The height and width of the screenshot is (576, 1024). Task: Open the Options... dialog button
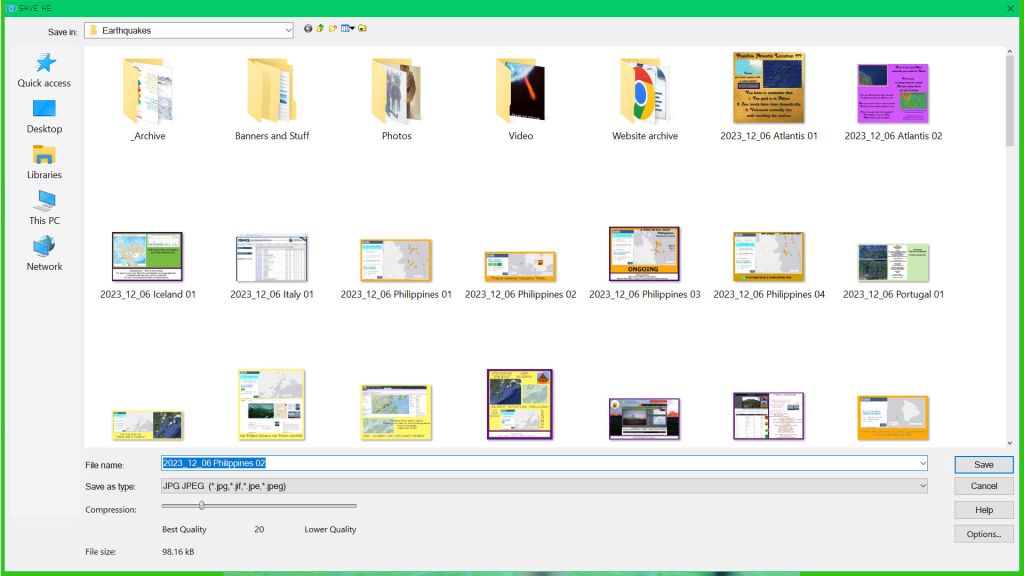[983, 534]
